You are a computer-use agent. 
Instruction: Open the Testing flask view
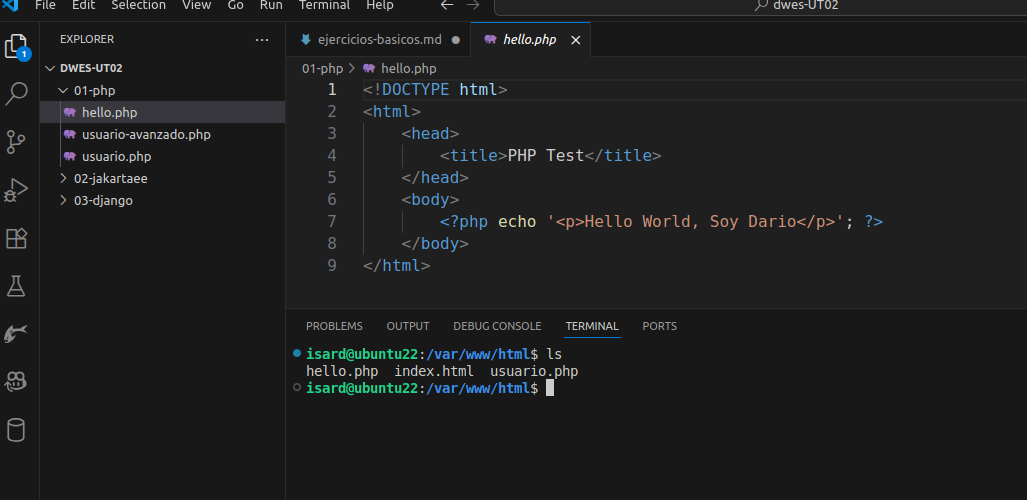coord(16,286)
